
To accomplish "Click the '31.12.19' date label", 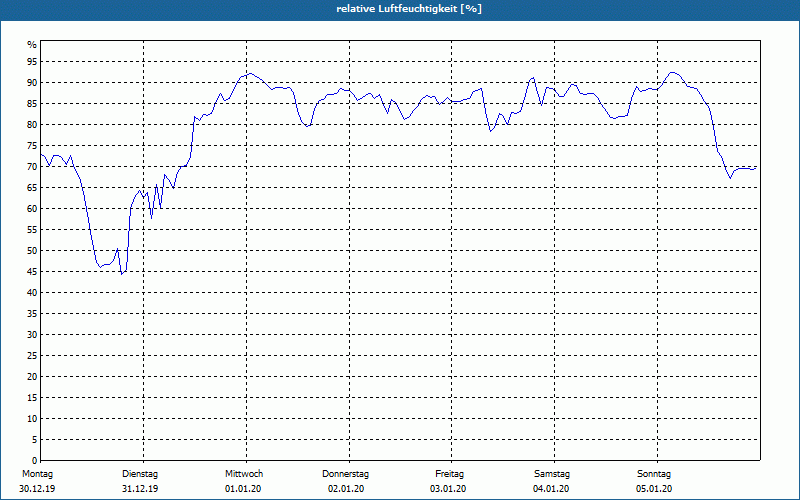I will (140, 489).
